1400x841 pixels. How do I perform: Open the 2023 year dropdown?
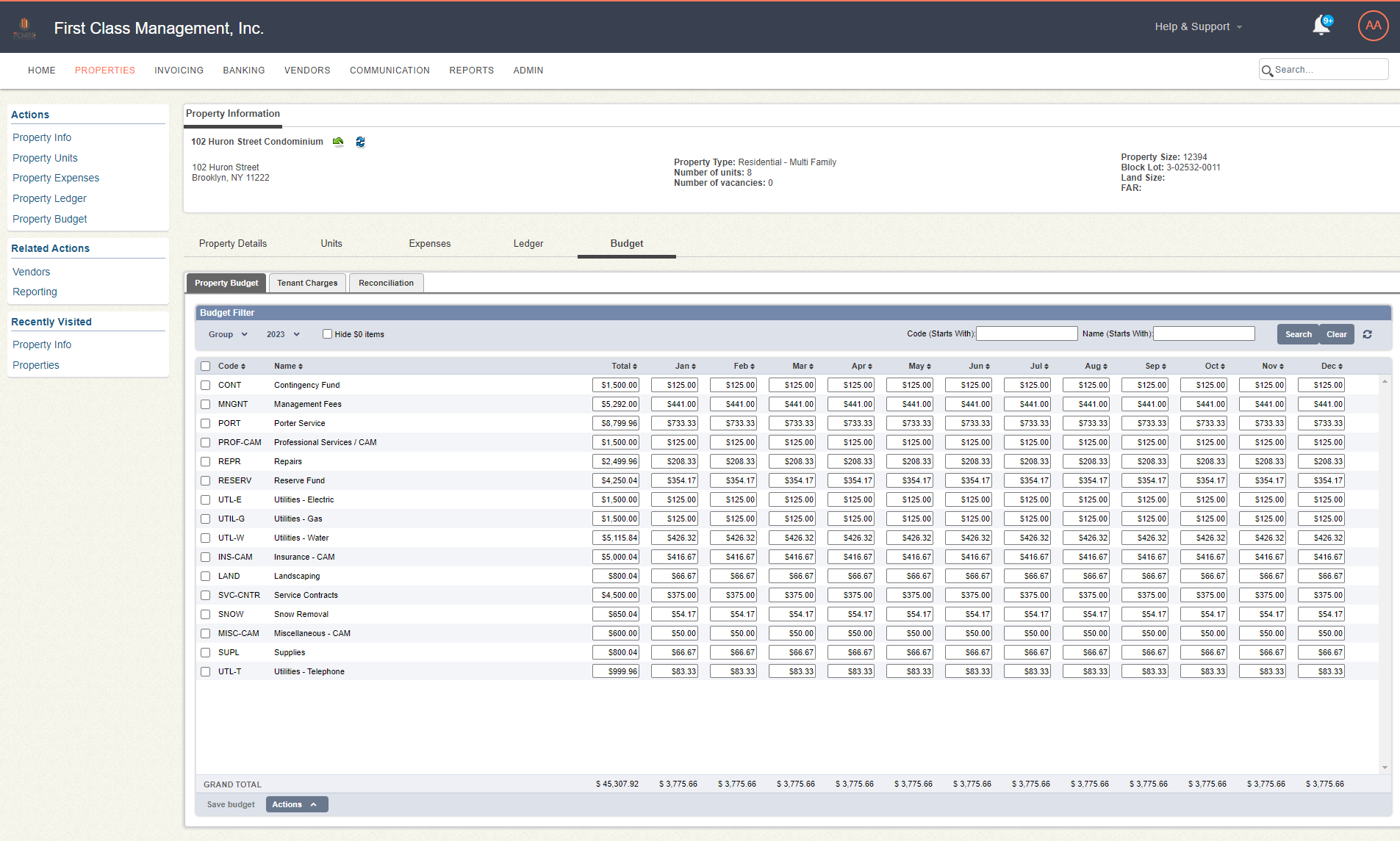(x=283, y=334)
